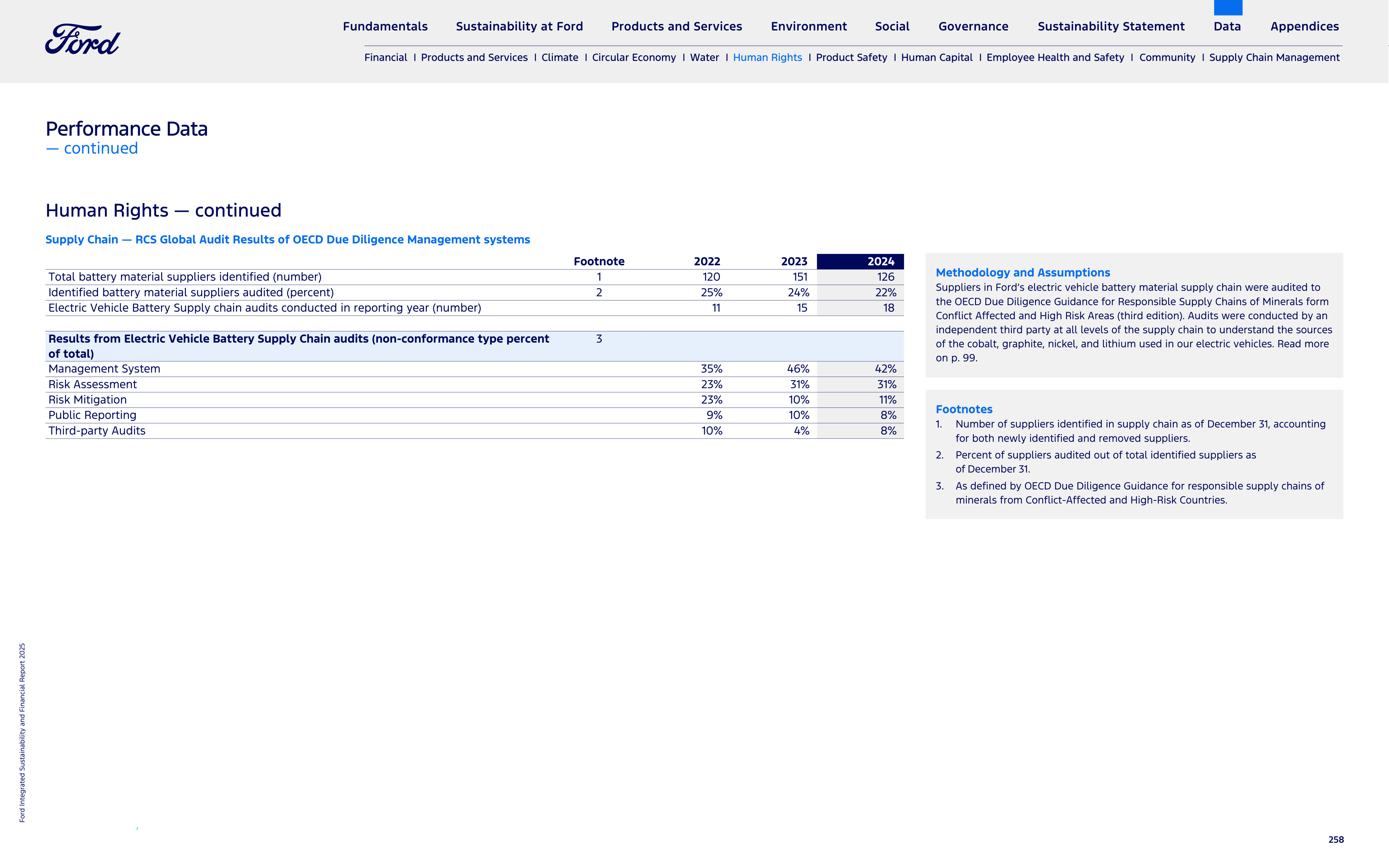
Task: Click page number 258
Action: [x=1336, y=840]
